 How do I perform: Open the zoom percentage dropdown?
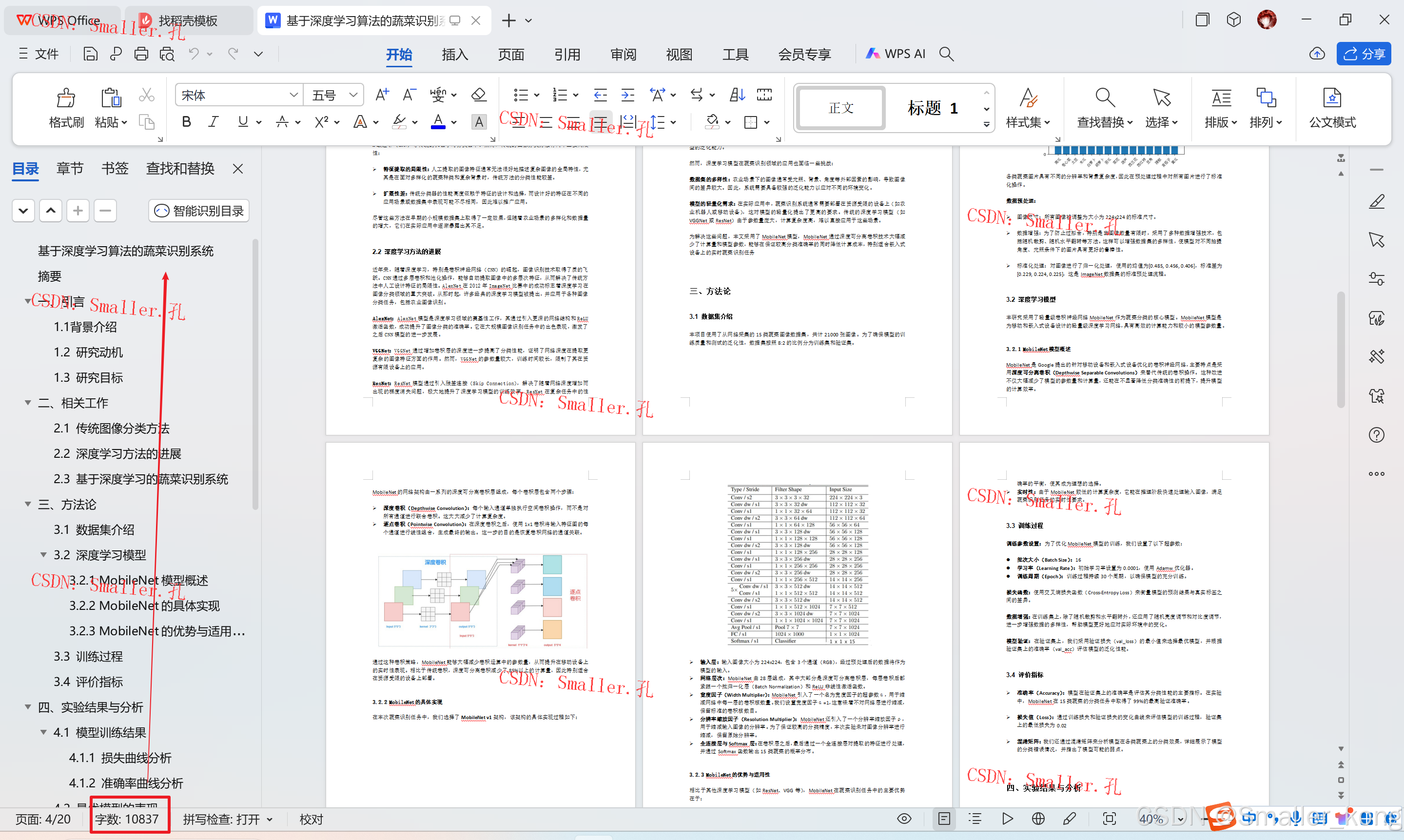coord(1180,819)
